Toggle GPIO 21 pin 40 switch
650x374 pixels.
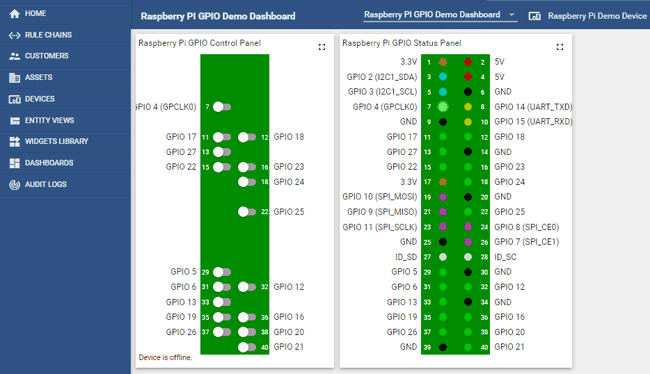tap(247, 347)
